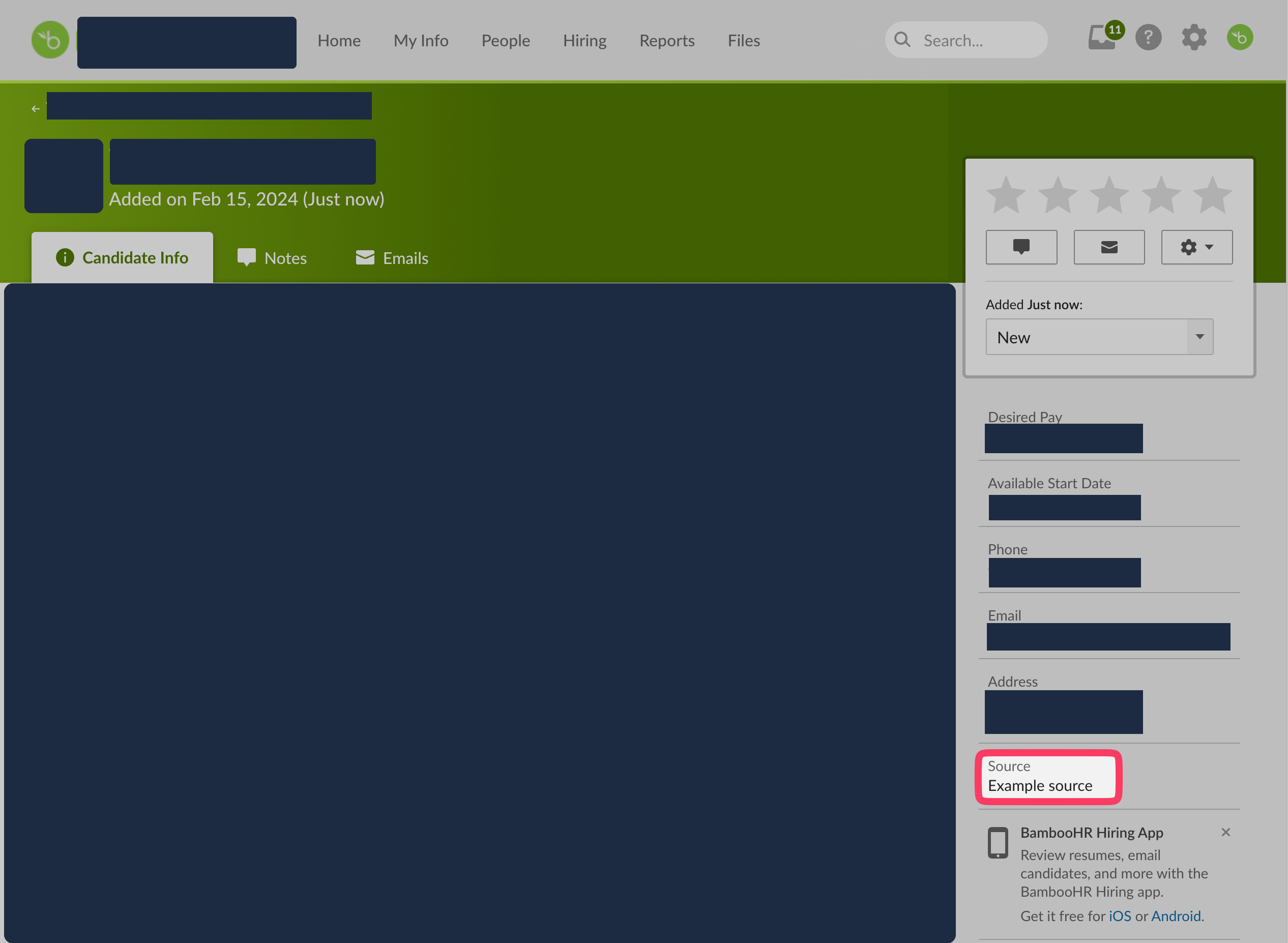This screenshot has width=1288, height=943.
Task: Go back using the left arrow
Action: coord(36,108)
